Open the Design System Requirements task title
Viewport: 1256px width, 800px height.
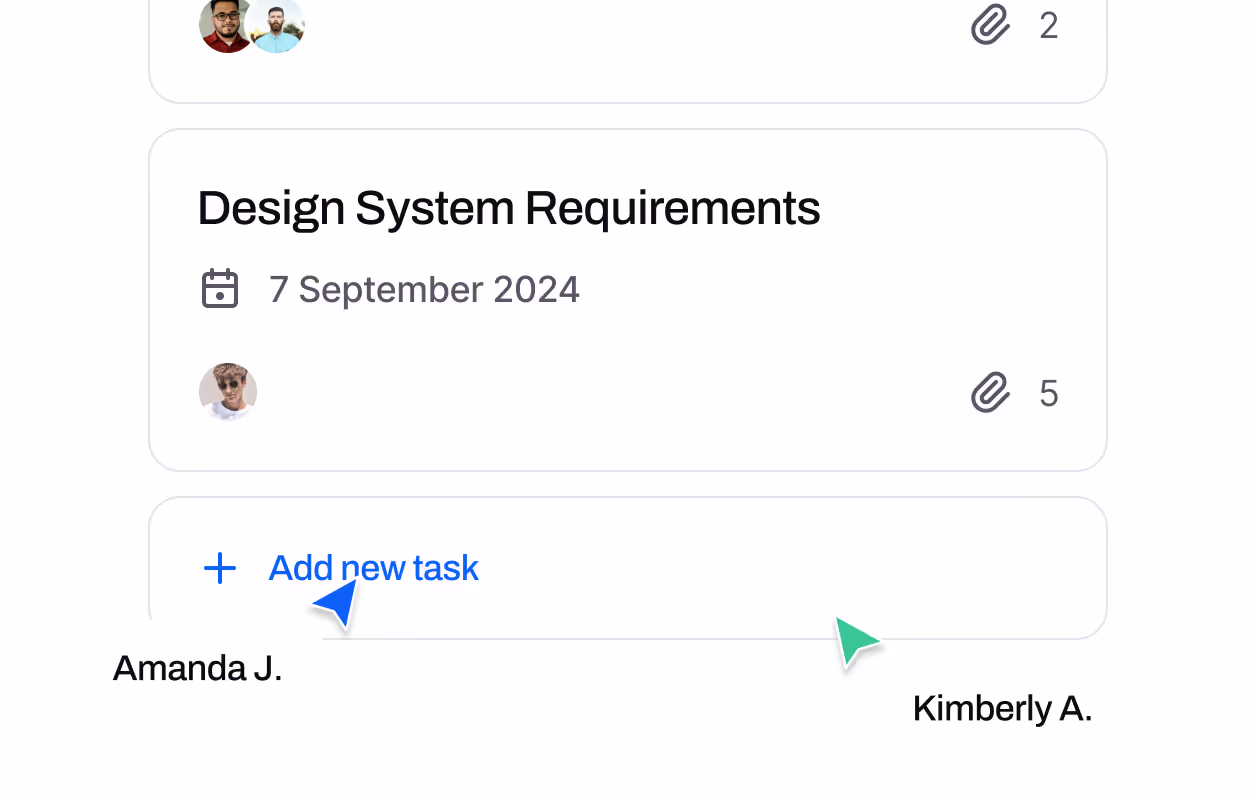click(x=508, y=208)
